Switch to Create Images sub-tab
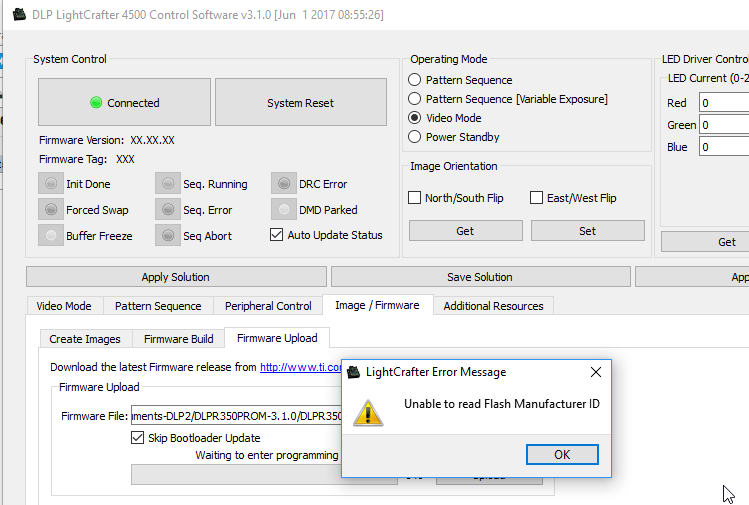Viewport: 749px width, 505px height. point(85,339)
